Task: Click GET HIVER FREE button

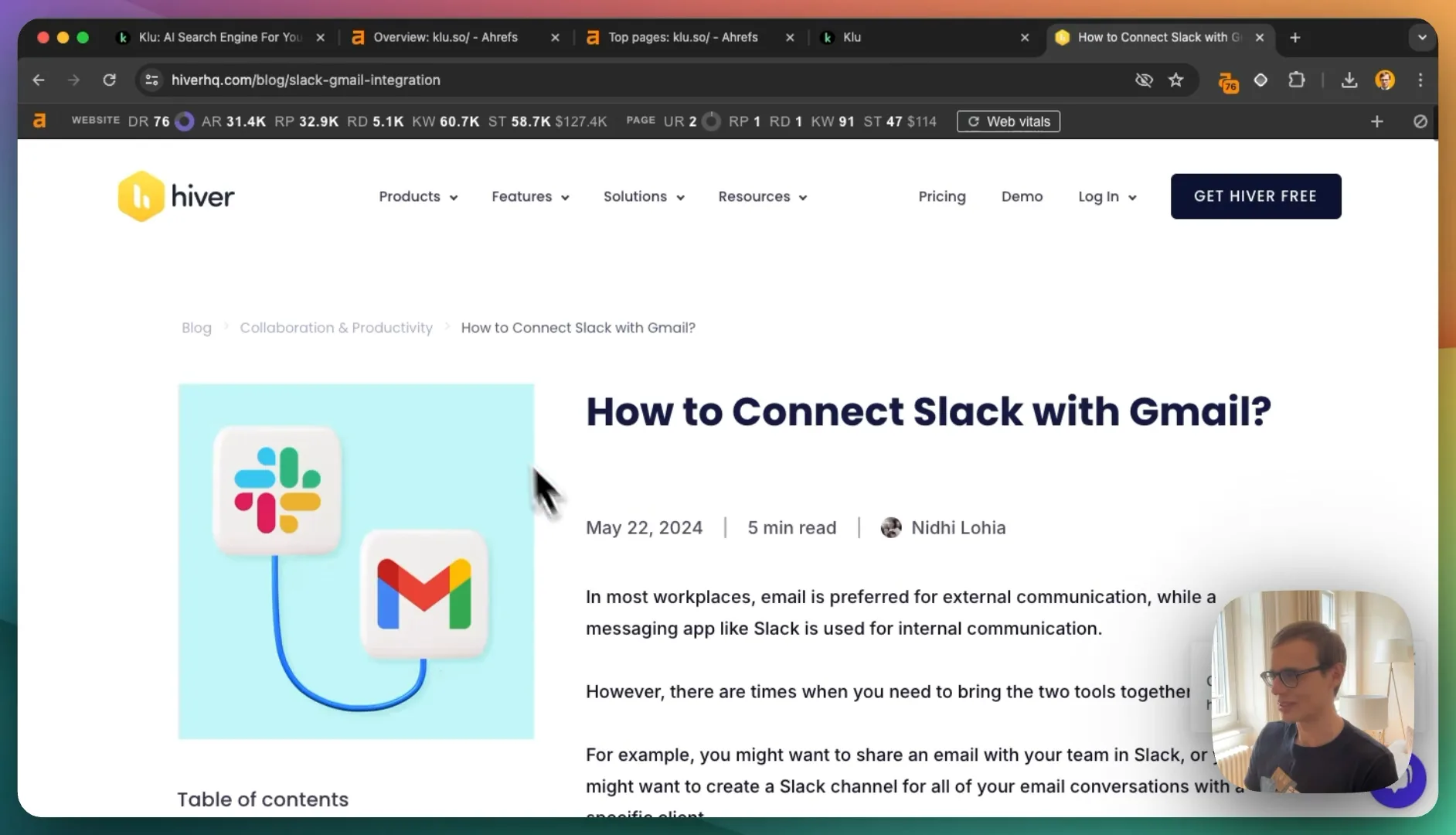Action: [x=1256, y=196]
